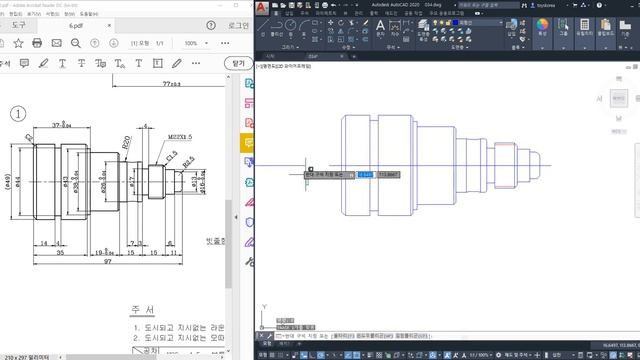Viewport: 640px width, 360px height.
Task: Select the Arc tool in AutoCAD ribbon
Action: pos(304,28)
